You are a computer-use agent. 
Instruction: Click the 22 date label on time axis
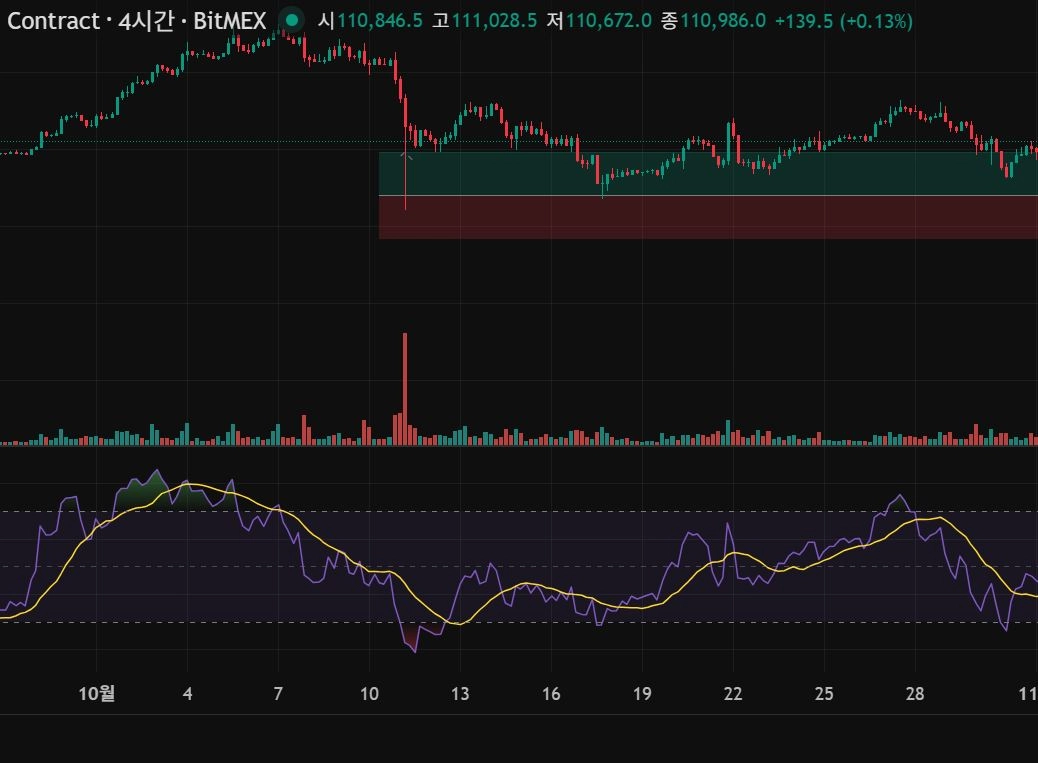[x=733, y=693]
